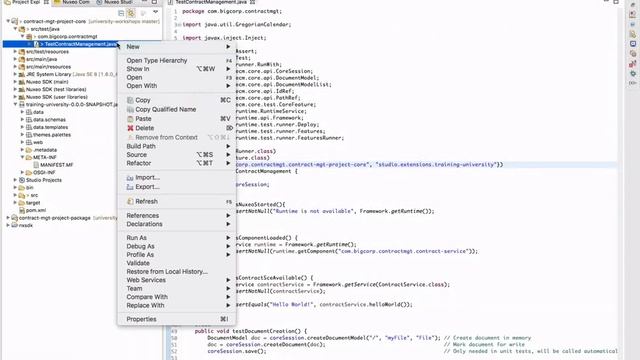
Task: Switch to the Project Explorer tab
Action: click(26, 2)
